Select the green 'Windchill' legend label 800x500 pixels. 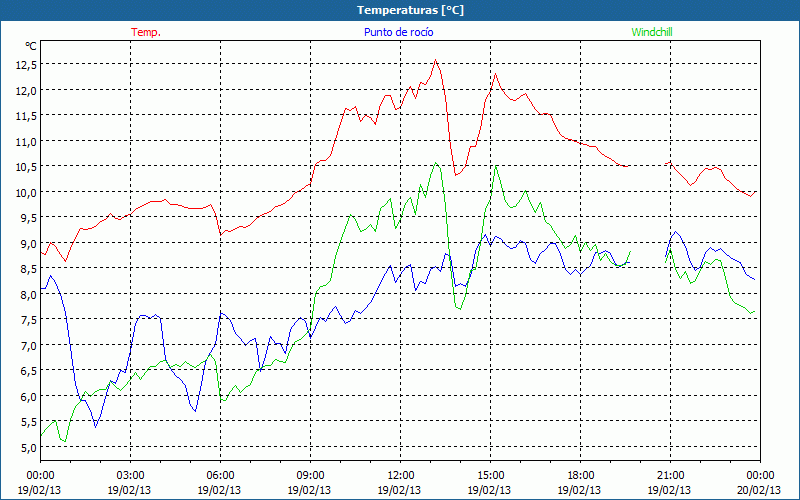(x=652, y=32)
